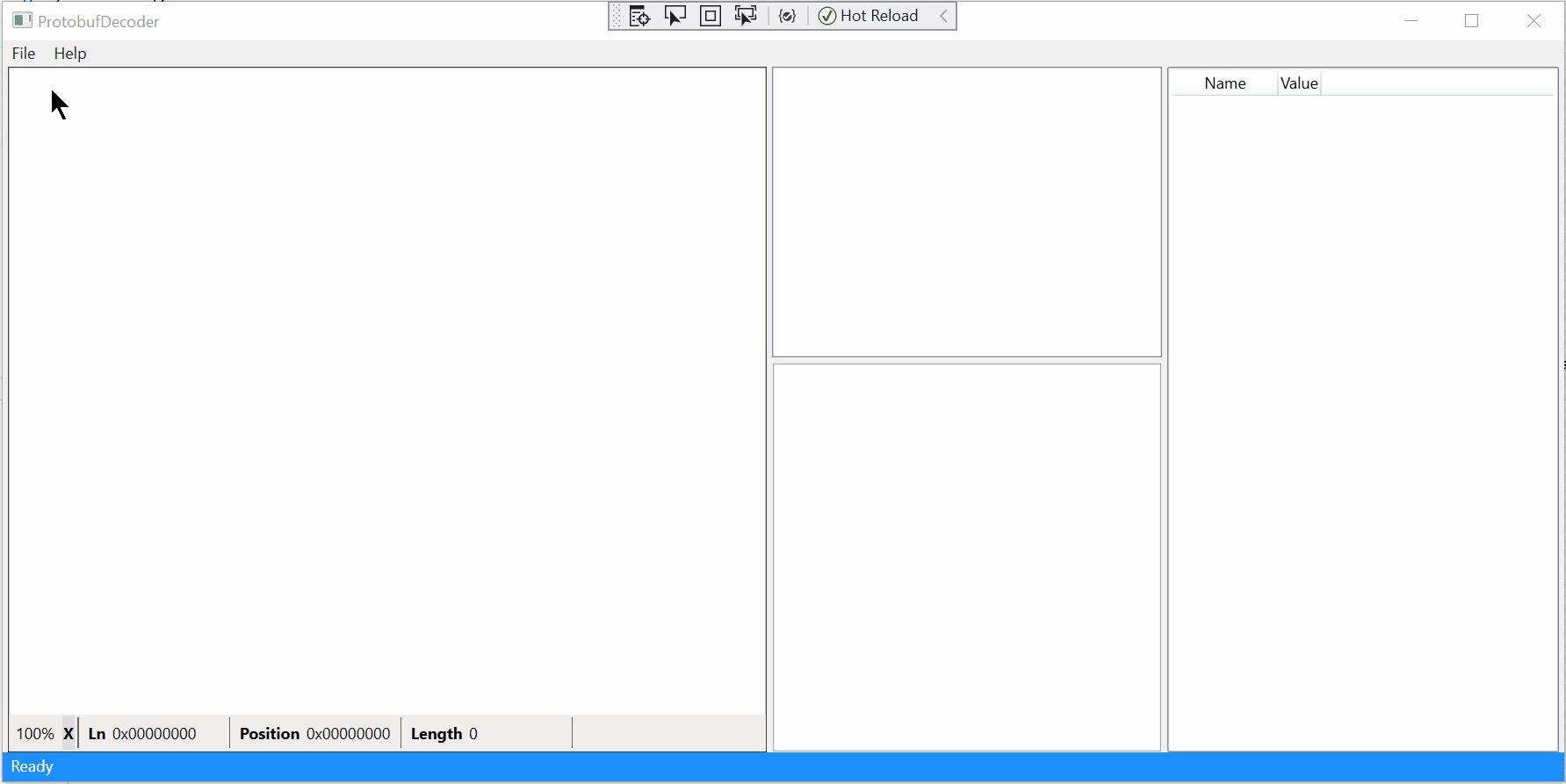Open the Help menu

tap(70, 54)
